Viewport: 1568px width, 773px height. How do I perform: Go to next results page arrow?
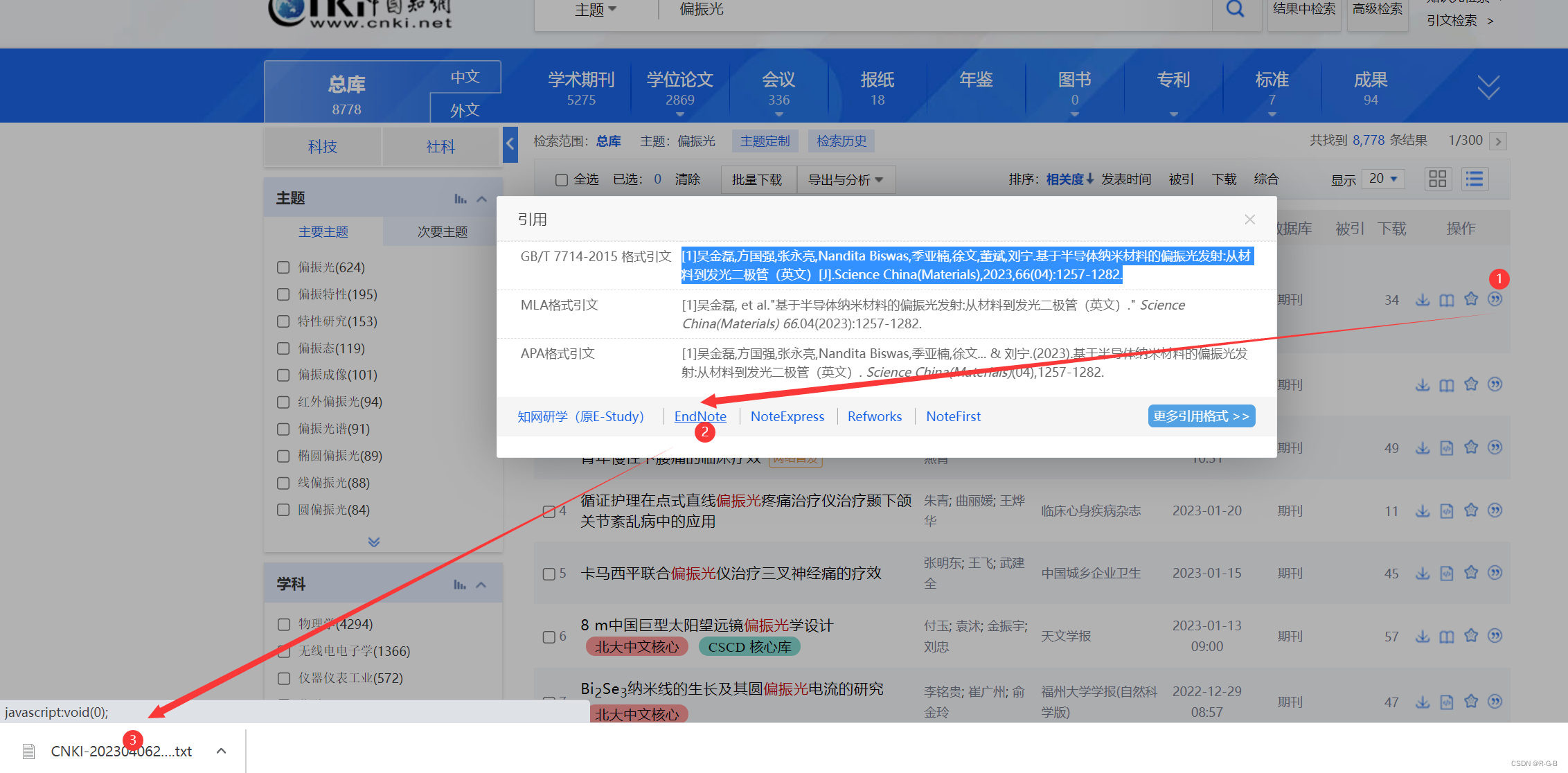1498,141
